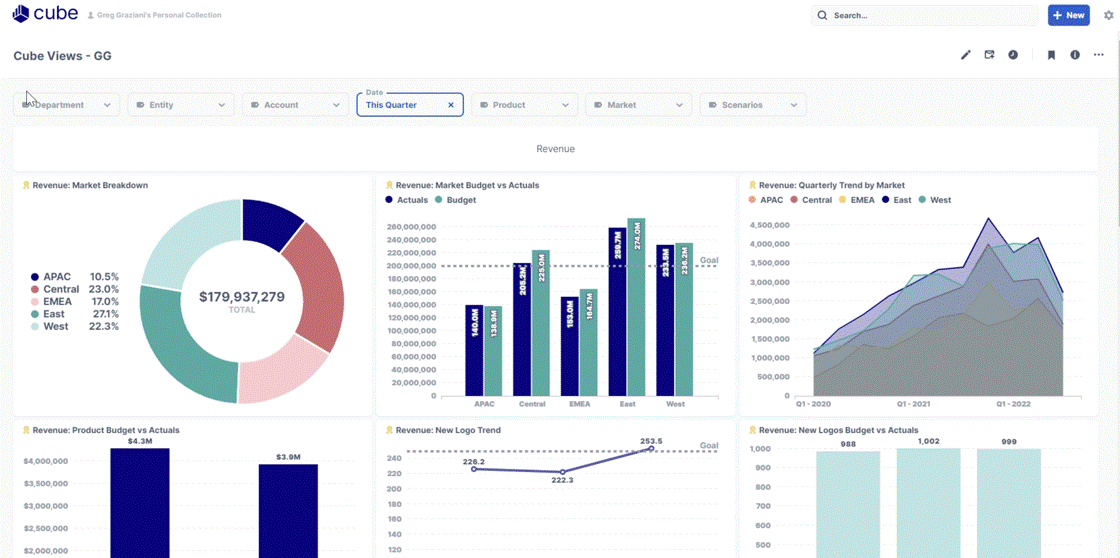Click the tag icon in the Market filter
Viewport: 1120px width, 558px height.
[598, 105]
